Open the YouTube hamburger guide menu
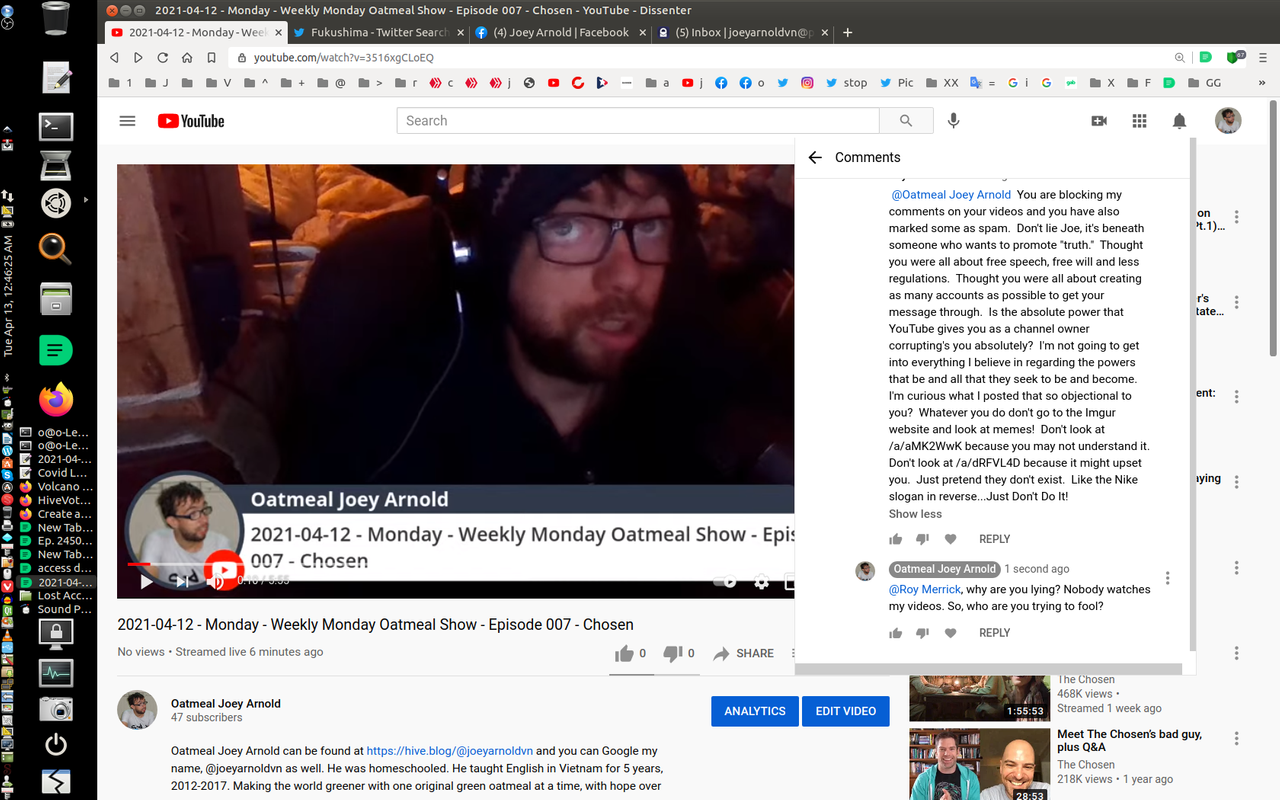 [127, 121]
